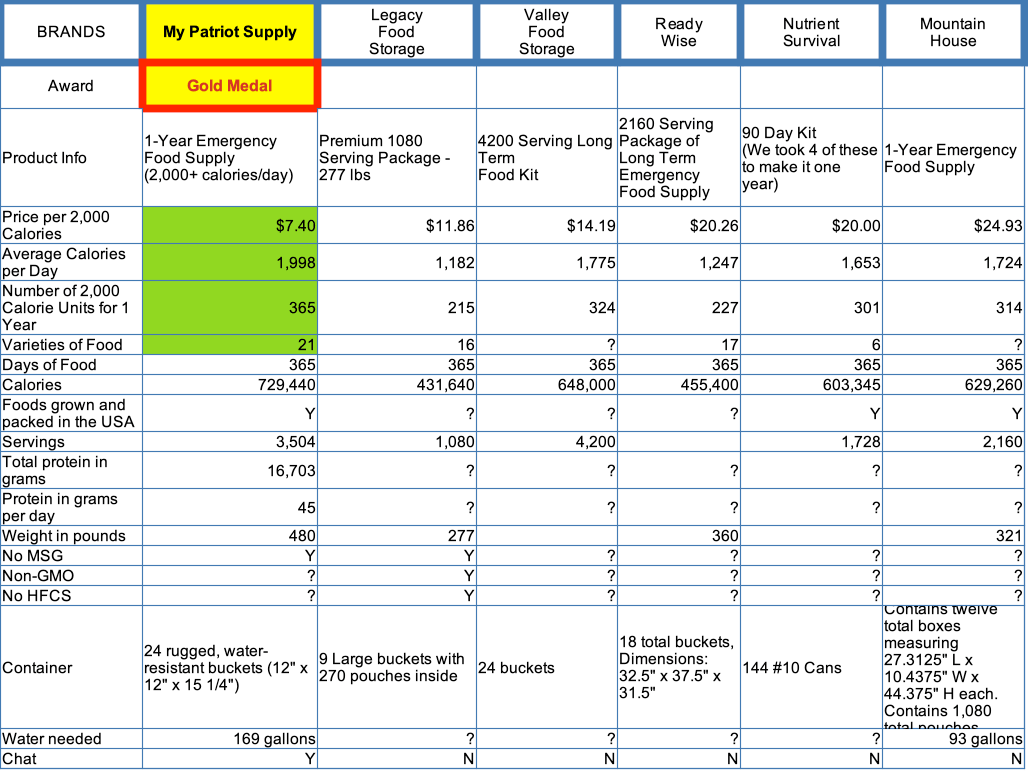Viewport: 1028px width, 778px height.
Task: Click the 16,703 total protein cell
Action: (229, 471)
